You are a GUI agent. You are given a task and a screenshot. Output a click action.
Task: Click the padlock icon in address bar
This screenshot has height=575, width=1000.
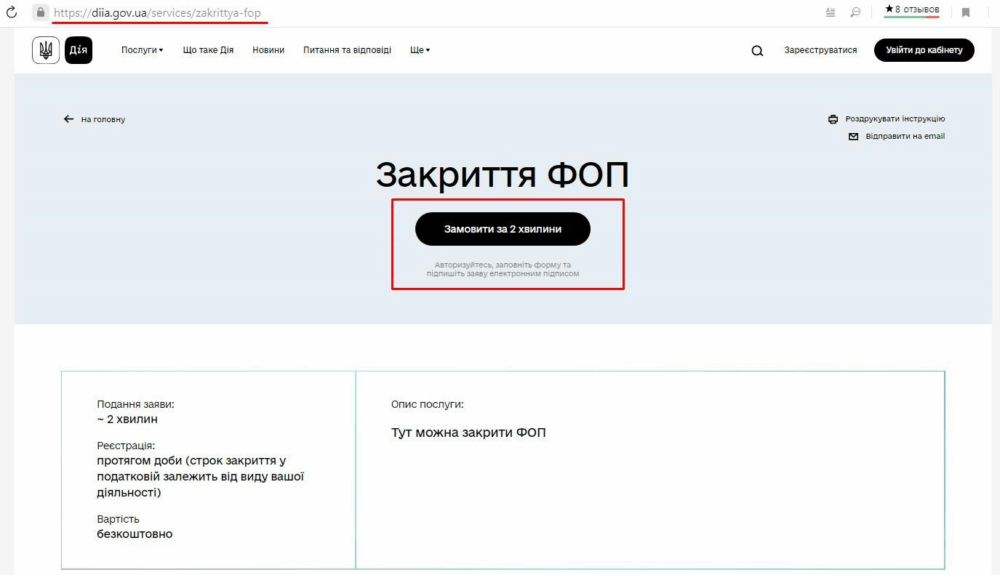click(x=40, y=12)
